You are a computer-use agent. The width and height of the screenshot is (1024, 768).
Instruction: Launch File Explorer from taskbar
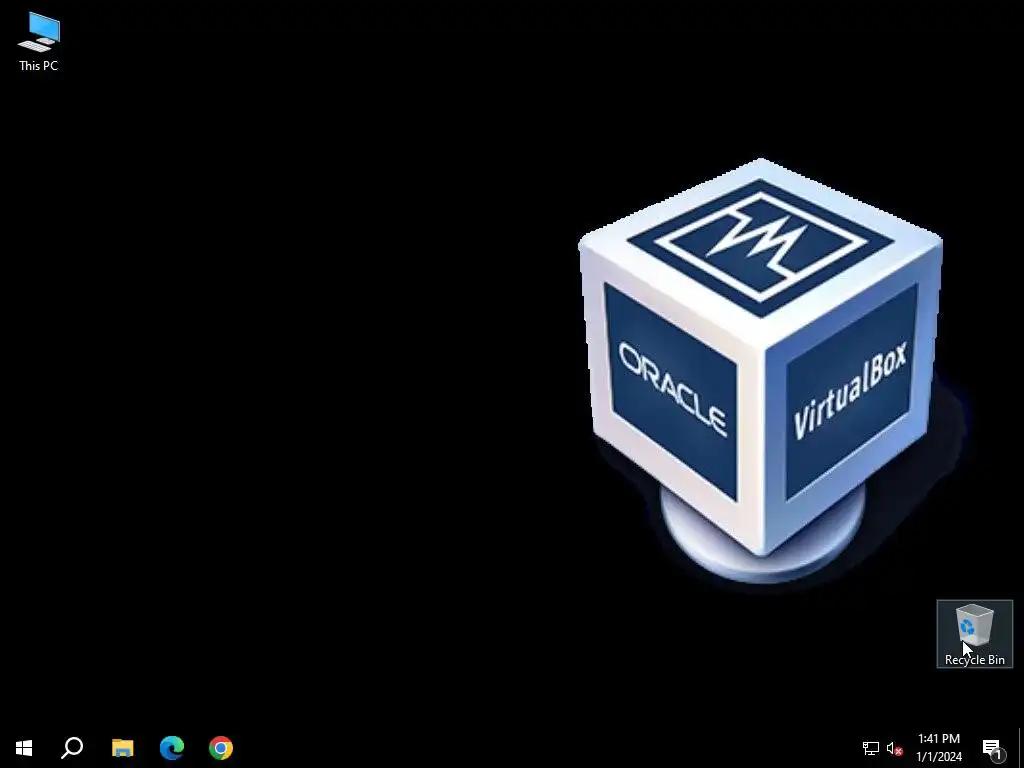pyautogui.click(x=122, y=748)
